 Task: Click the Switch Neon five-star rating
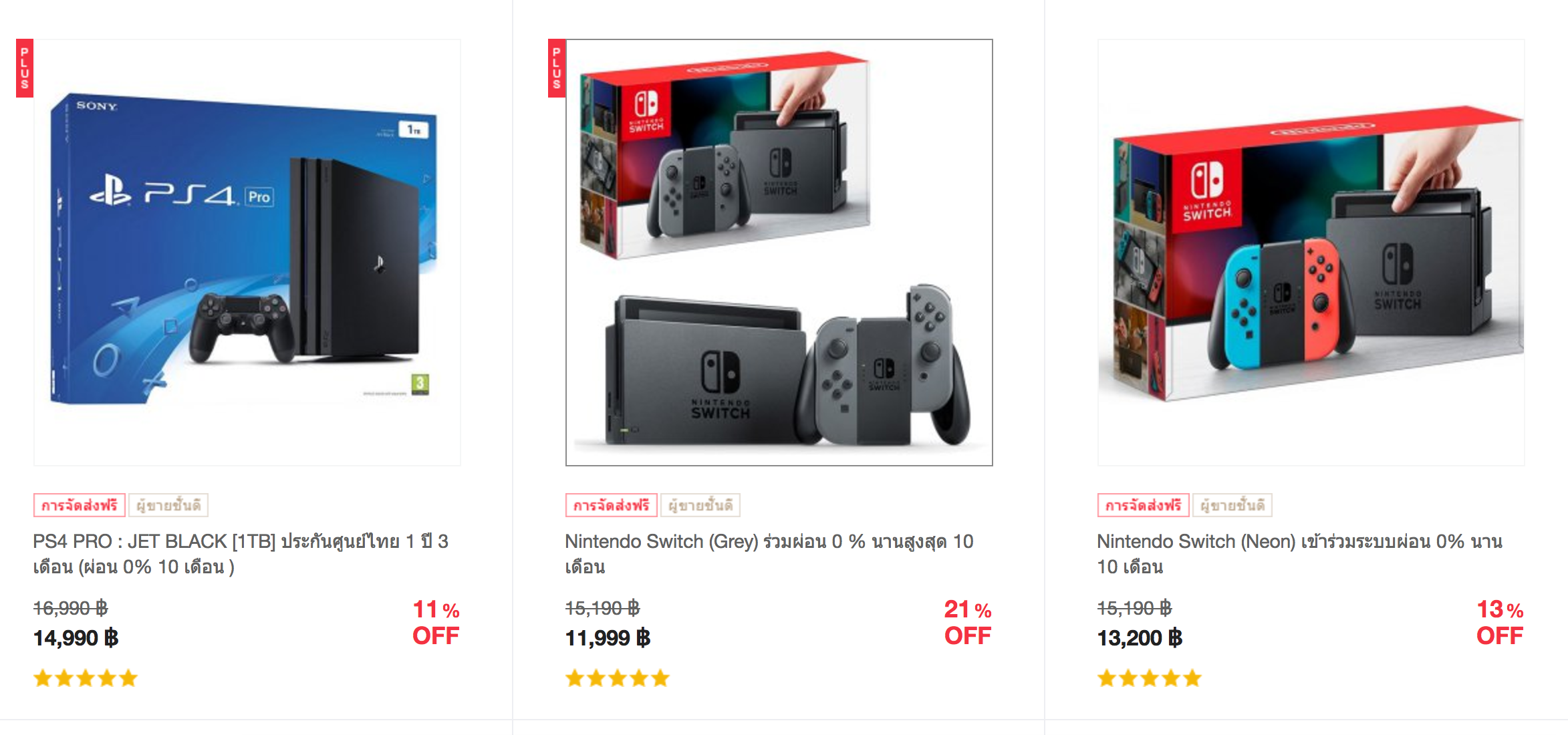1150,679
